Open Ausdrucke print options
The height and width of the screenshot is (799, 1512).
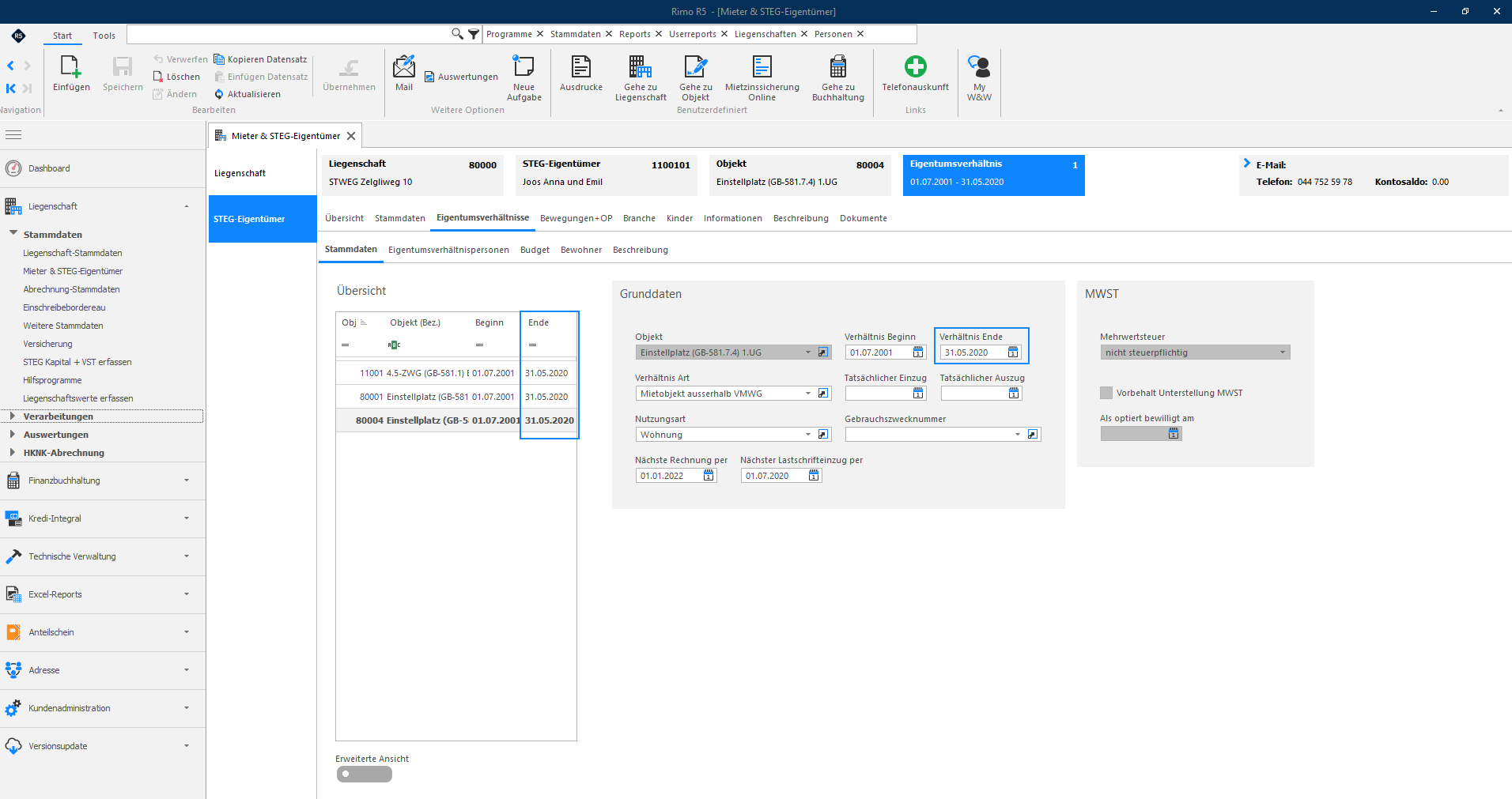580,74
